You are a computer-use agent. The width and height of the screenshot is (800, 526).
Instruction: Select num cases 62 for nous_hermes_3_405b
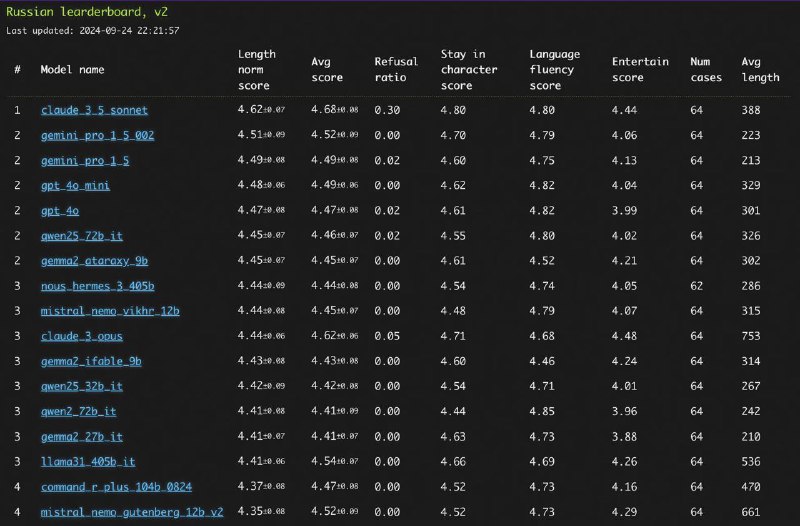[x=696, y=286]
